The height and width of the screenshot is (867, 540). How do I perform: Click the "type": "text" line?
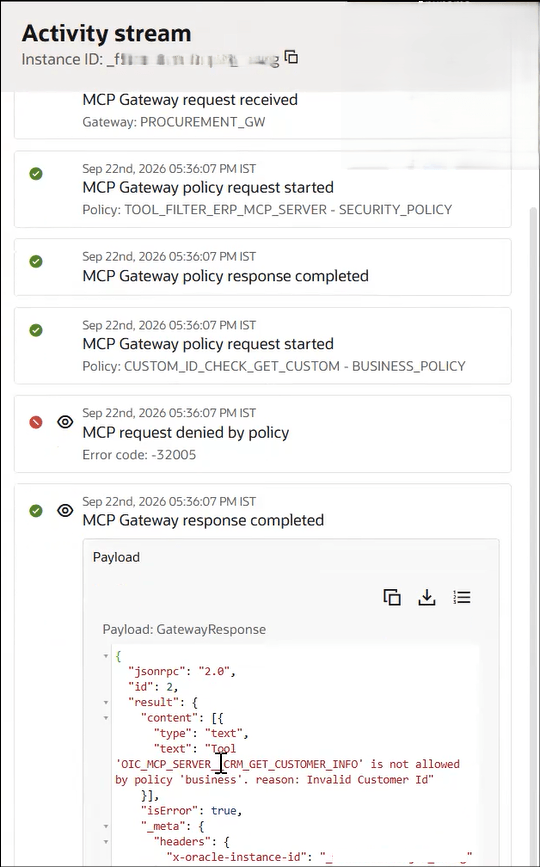click(x=201, y=734)
